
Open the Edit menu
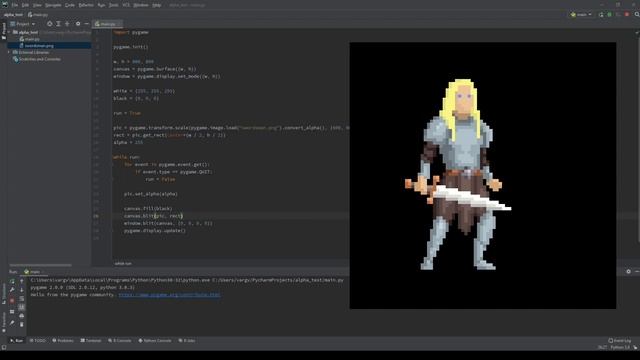pyautogui.click(x=25, y=5)
